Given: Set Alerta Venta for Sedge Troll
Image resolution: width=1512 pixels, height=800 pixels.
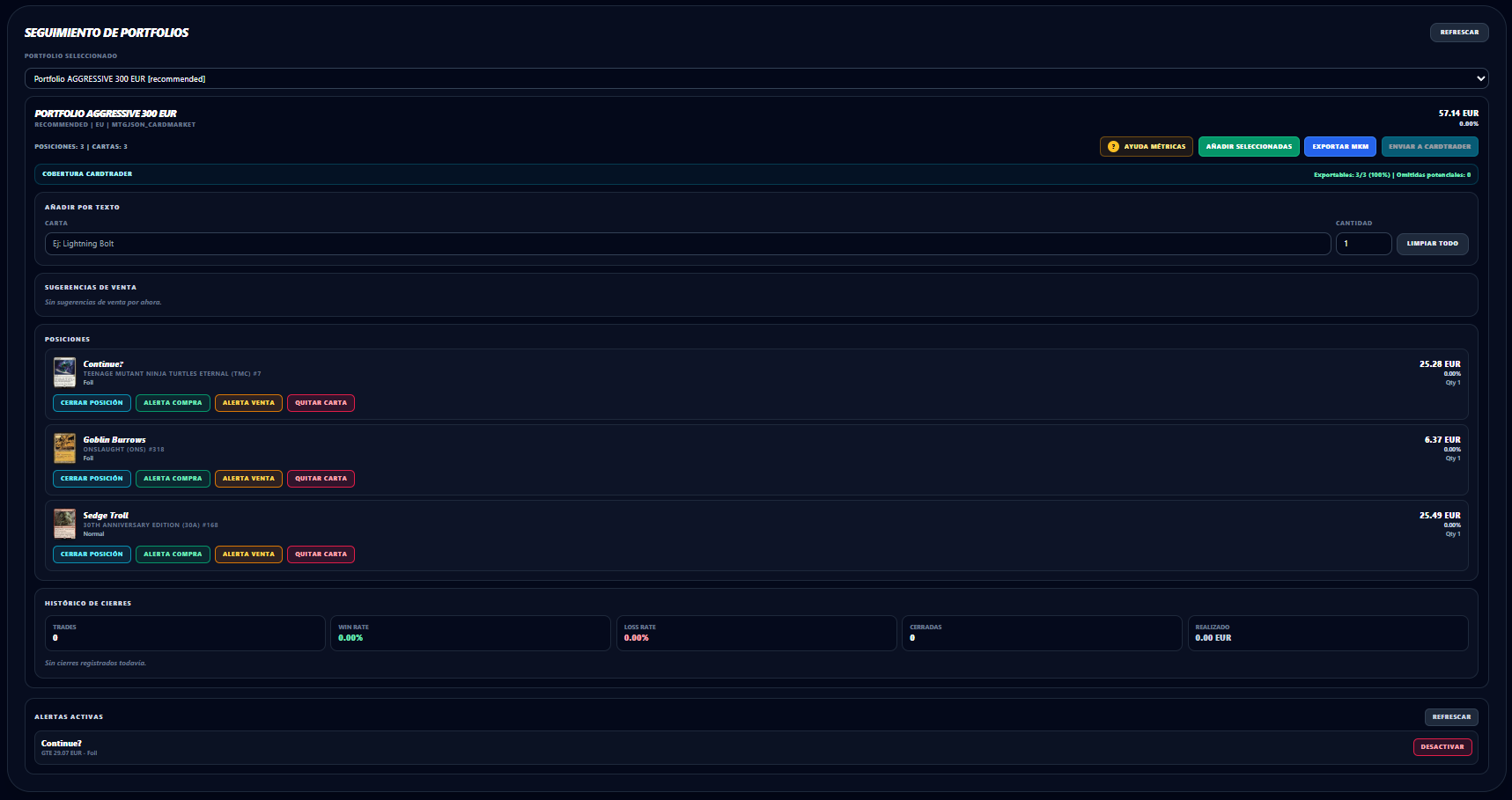Looking at the screenshot, I should point(248,554).
